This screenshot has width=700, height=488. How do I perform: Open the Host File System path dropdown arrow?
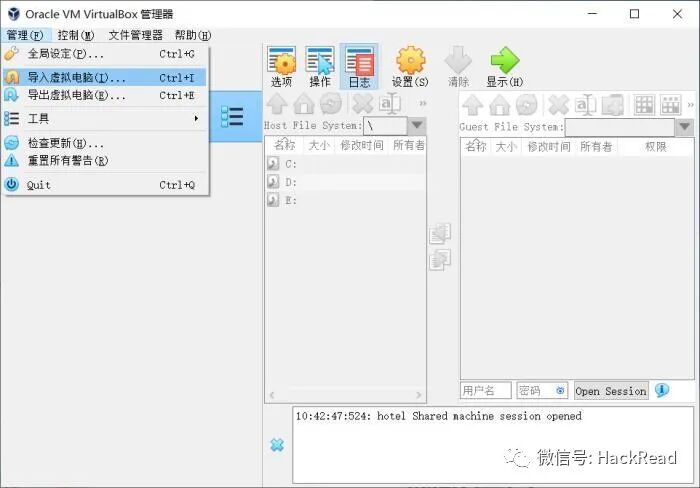point(417,125)
